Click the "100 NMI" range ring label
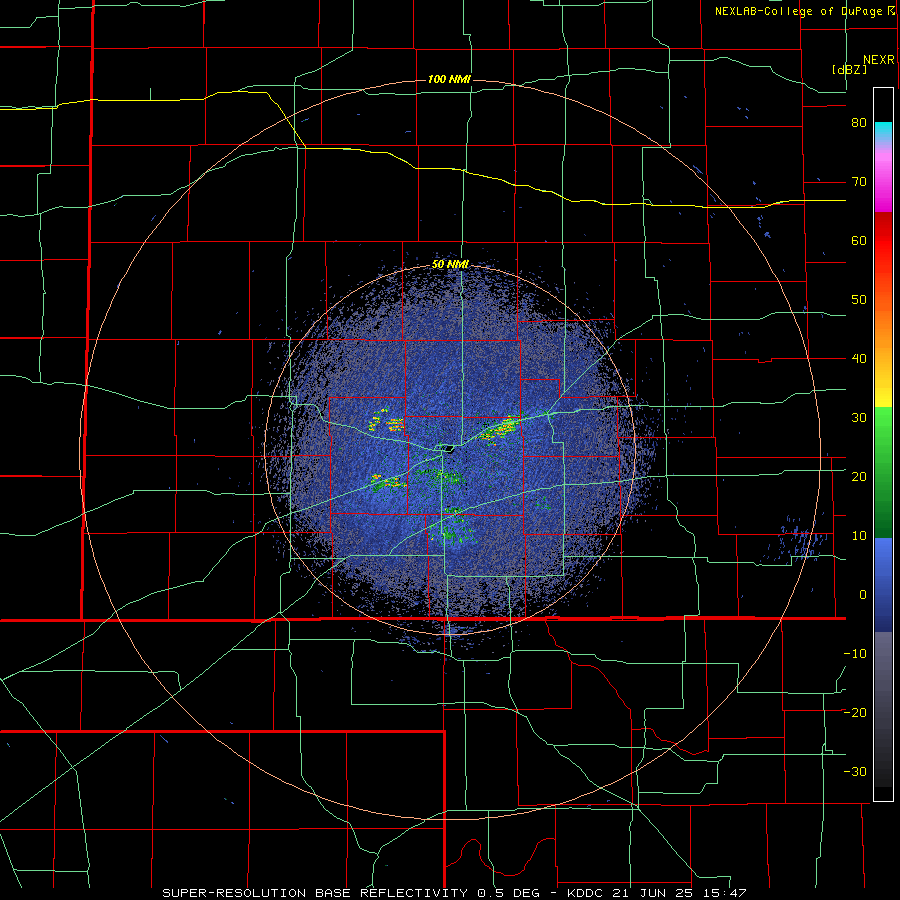The height and width of the screenshot is (900, 900). (449, 79)
